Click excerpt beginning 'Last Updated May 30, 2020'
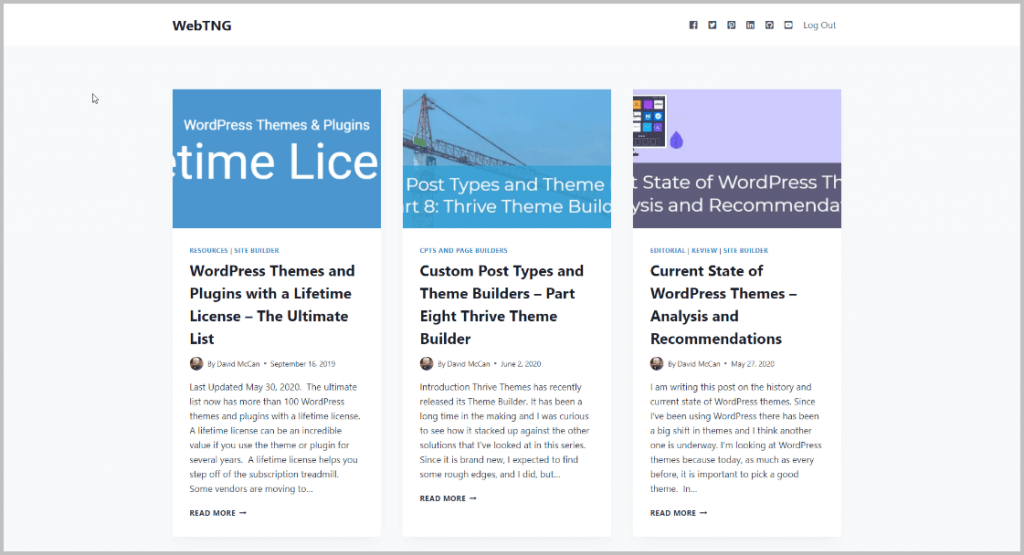 pyautogui.click(x=275, y=437)
